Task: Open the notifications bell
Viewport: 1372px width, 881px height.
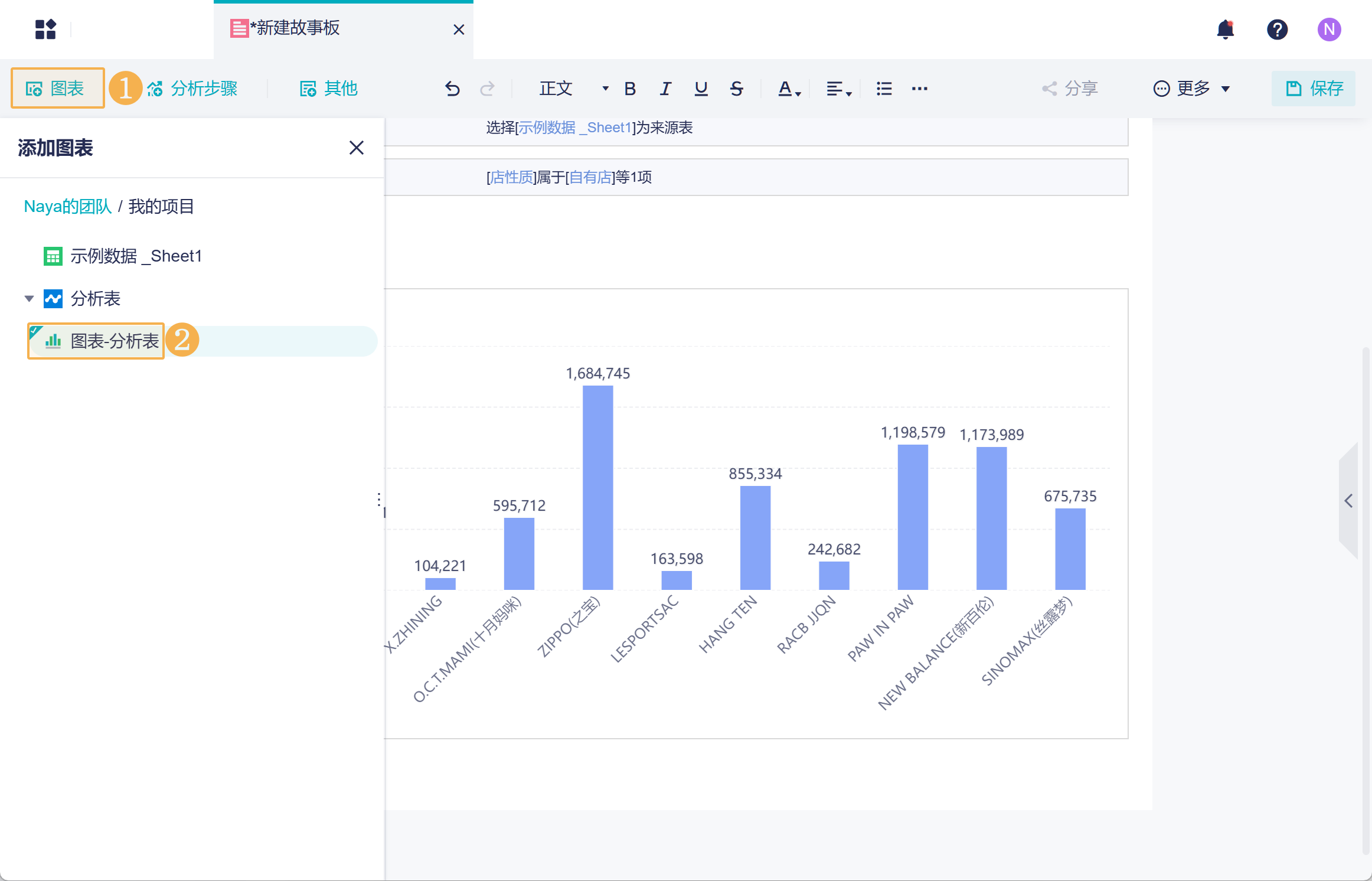Action: pyautogui.click(x=1226, y=29)
